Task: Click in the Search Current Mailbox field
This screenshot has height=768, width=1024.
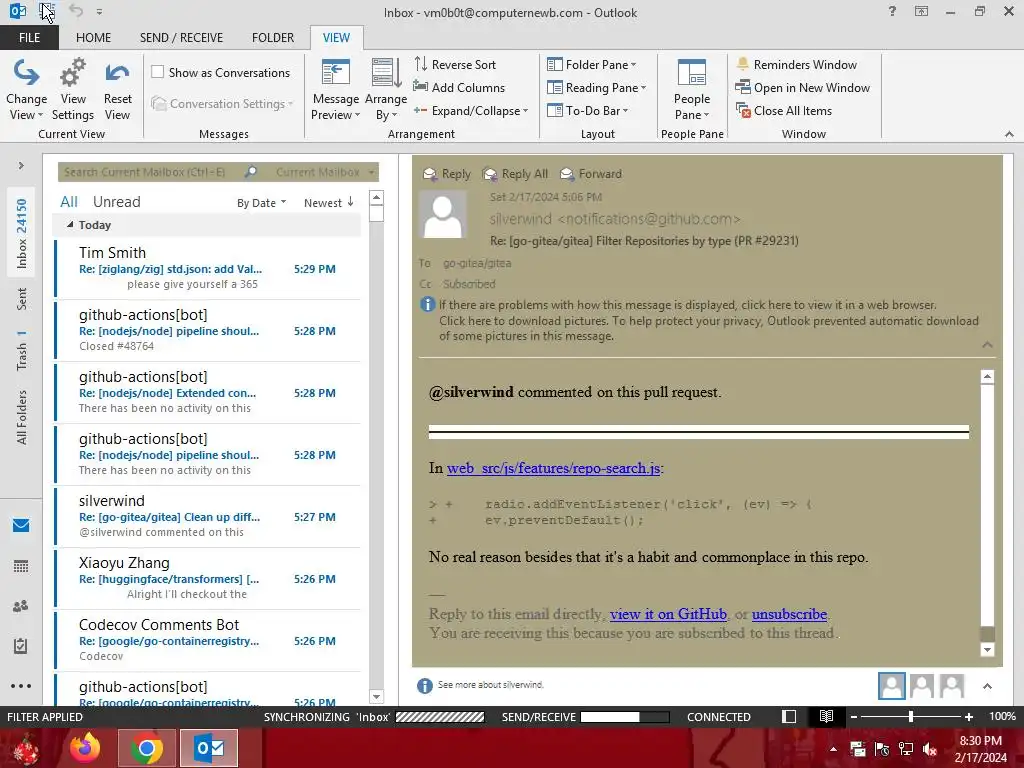Action: click(150, 172)
